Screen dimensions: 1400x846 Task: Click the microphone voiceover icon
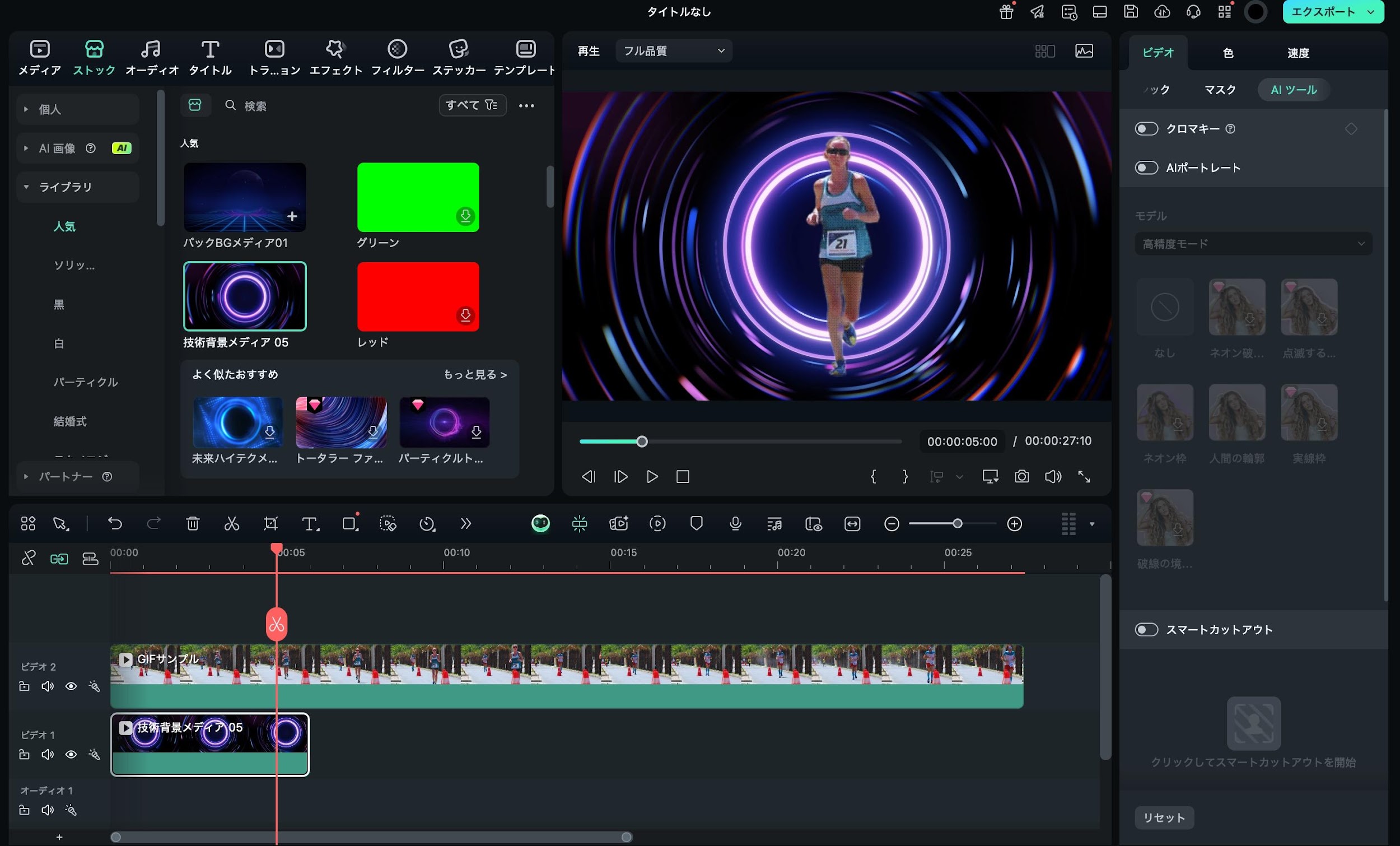tap(735, 523)
